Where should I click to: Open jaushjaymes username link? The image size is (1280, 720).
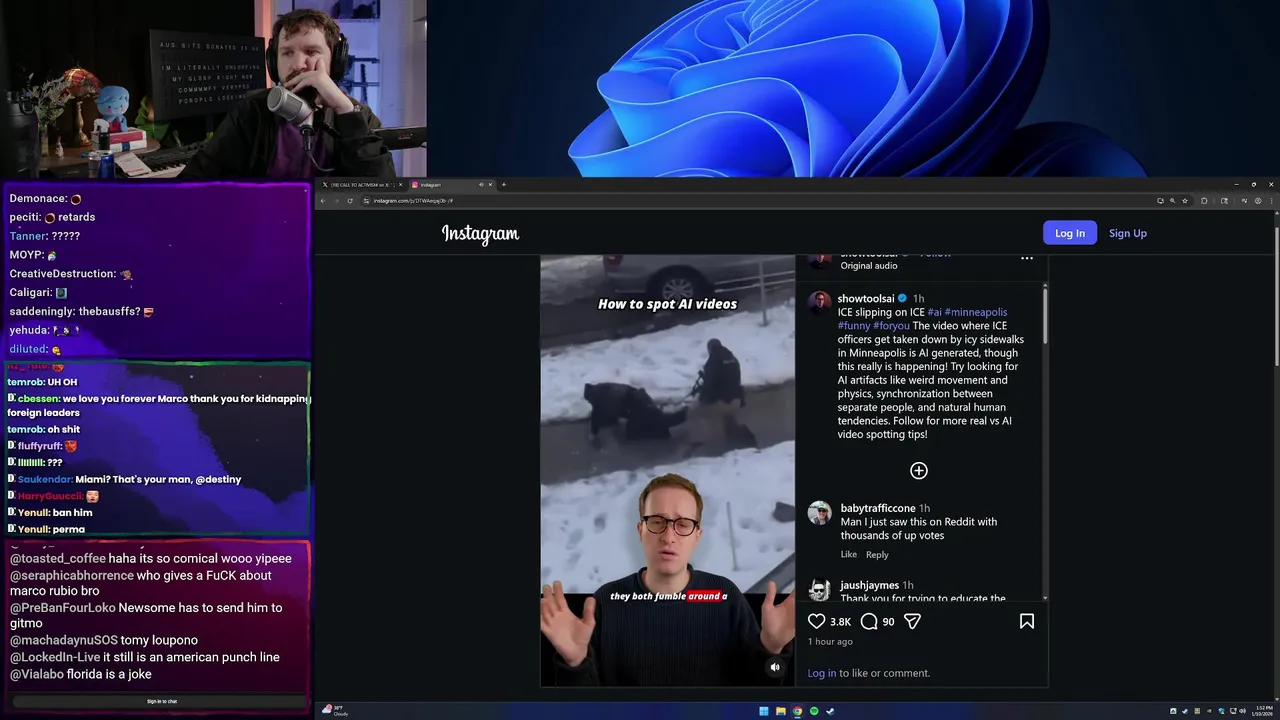[869, 585]
